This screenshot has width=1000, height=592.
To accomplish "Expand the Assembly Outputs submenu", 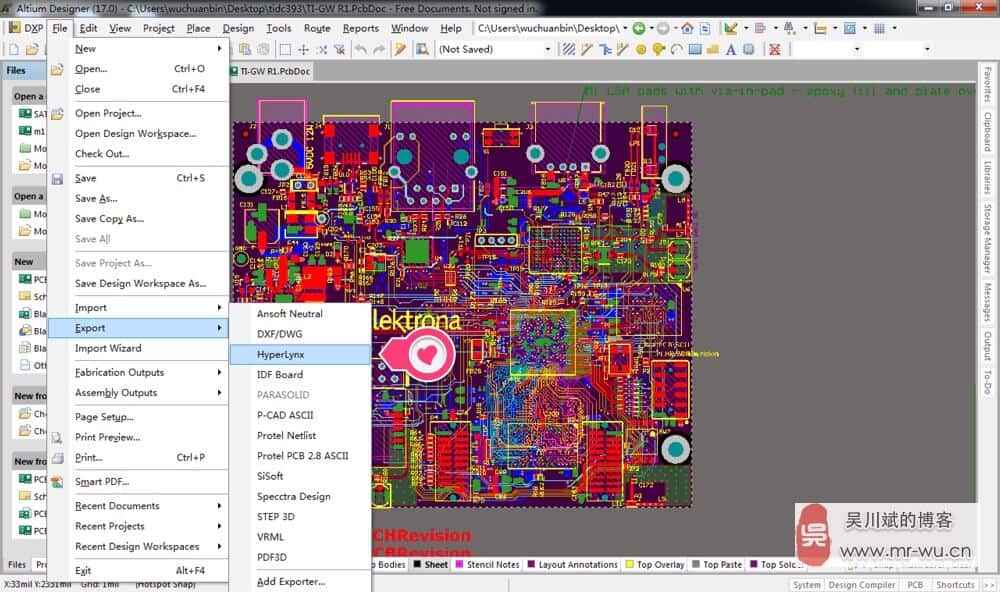I will click(x=139, y=392).
